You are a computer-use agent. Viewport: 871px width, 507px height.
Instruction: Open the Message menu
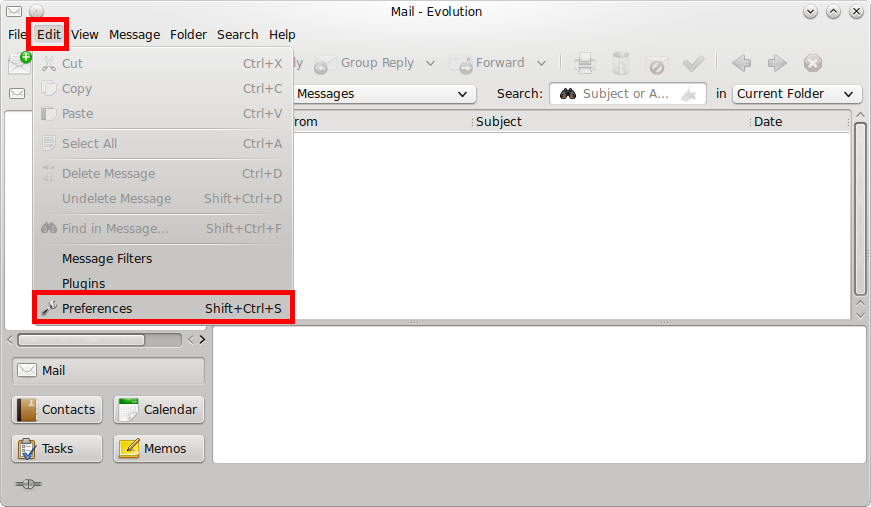[x=134, y=34]
